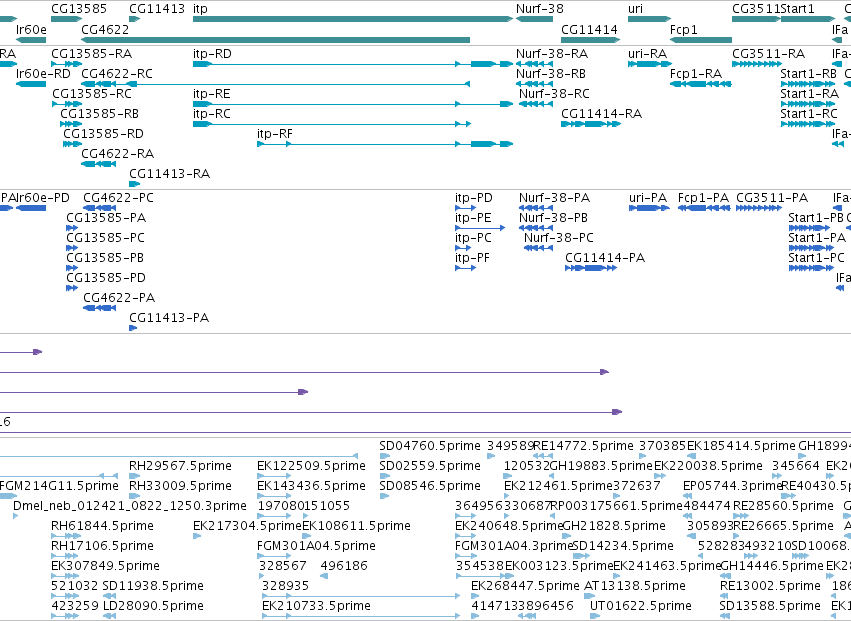Open the Dmel_neb_012421_0822_1250.3prime entry
The height and width of the screenshot is (621, 851).
(x=130, y=507)
